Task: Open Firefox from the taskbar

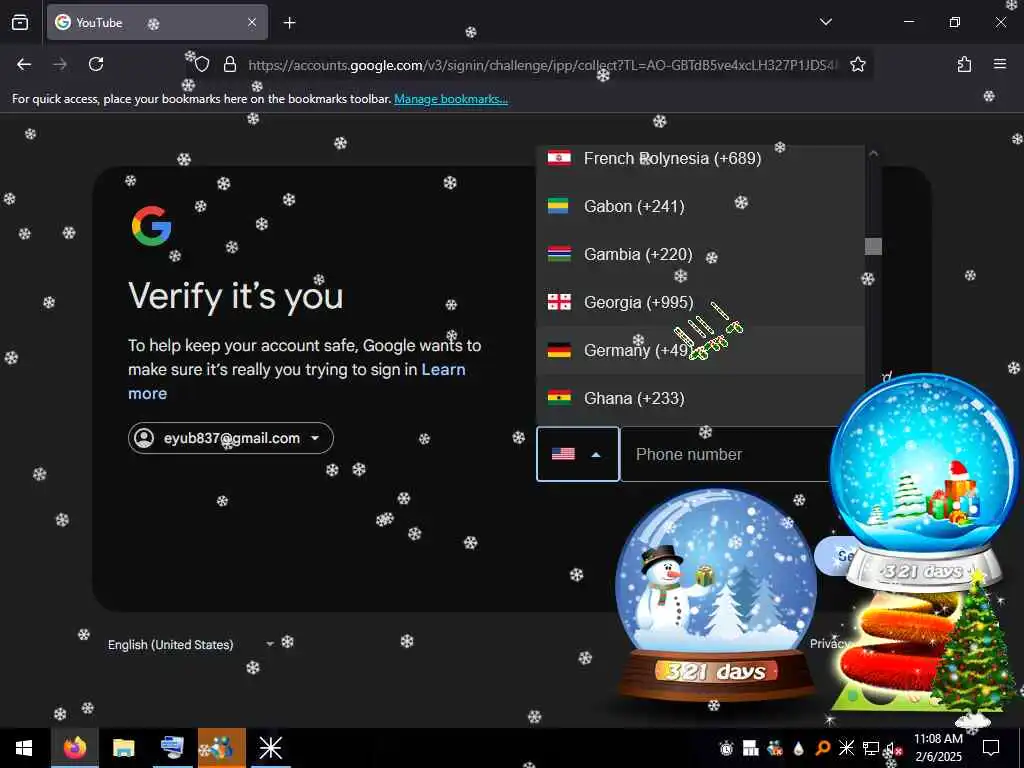Action: coord(74,748)
